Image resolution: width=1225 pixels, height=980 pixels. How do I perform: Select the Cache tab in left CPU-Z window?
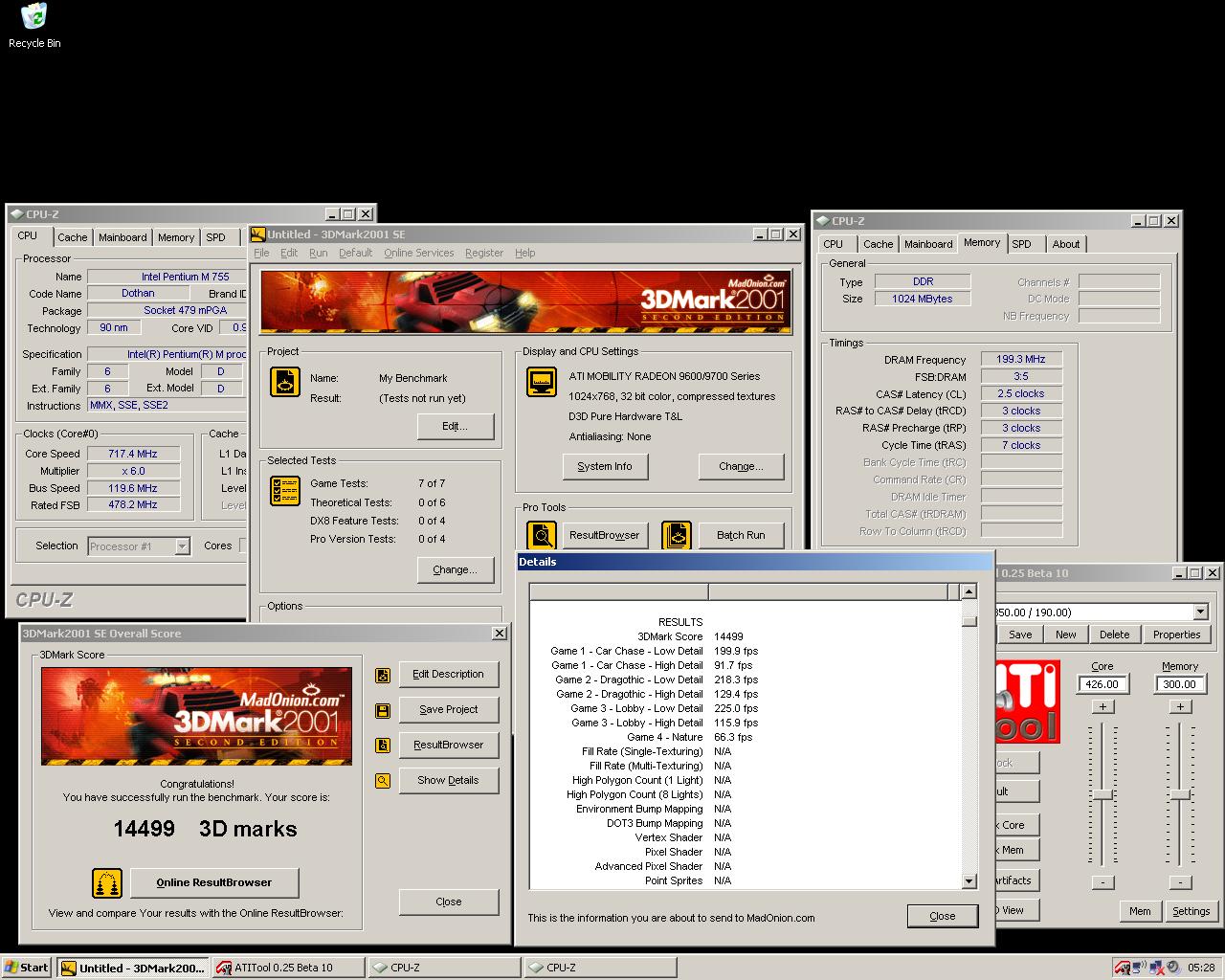coord(73,237)
